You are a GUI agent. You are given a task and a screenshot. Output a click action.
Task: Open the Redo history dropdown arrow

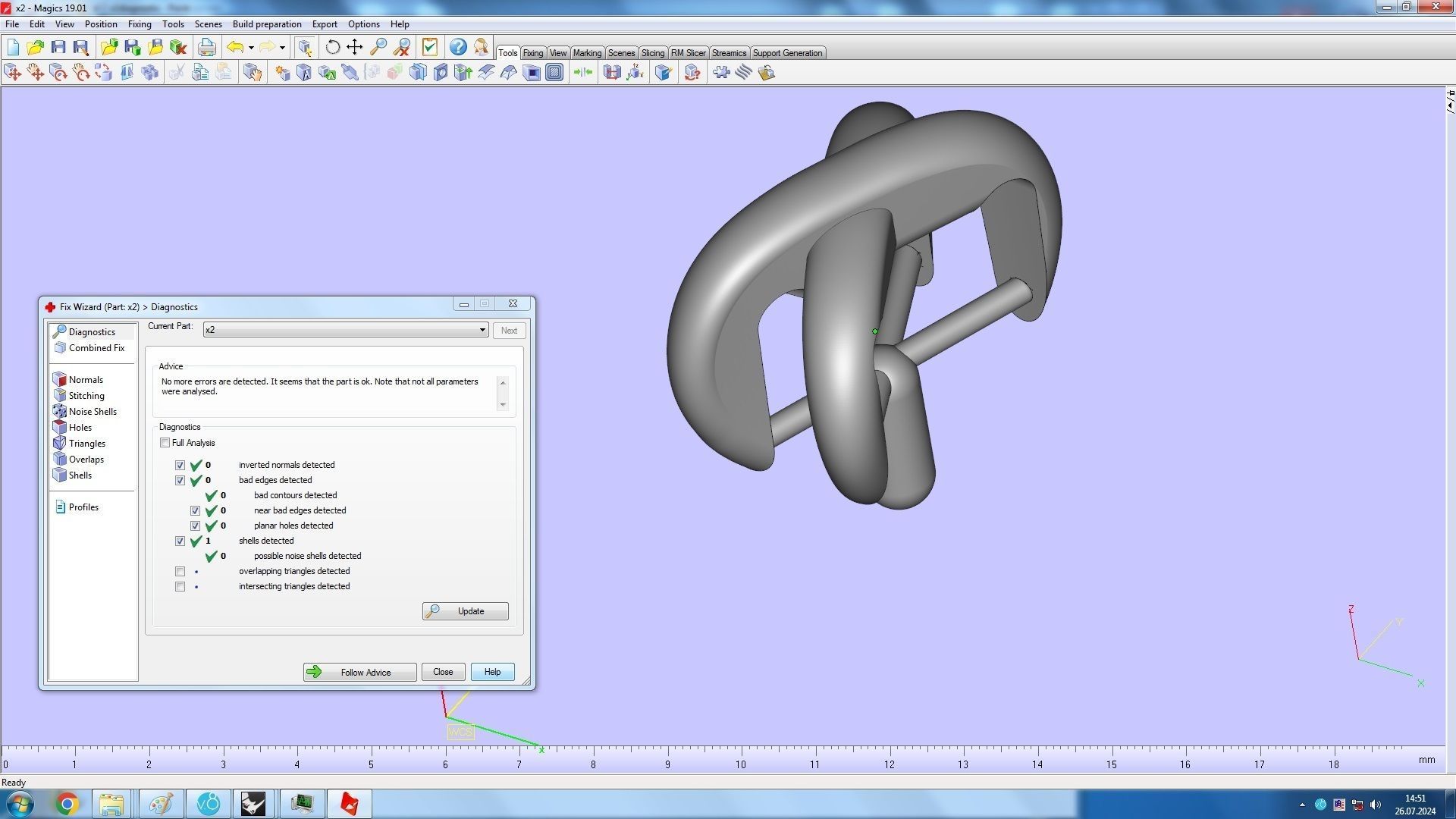pyautogui.click(x=282, y=48)
